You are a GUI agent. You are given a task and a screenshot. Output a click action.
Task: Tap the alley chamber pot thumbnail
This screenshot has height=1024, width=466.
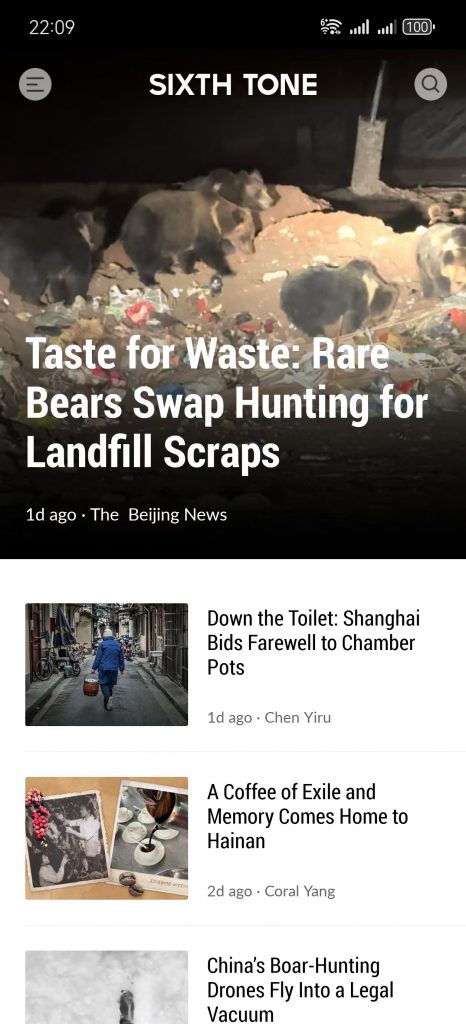[x=106, y=664]
